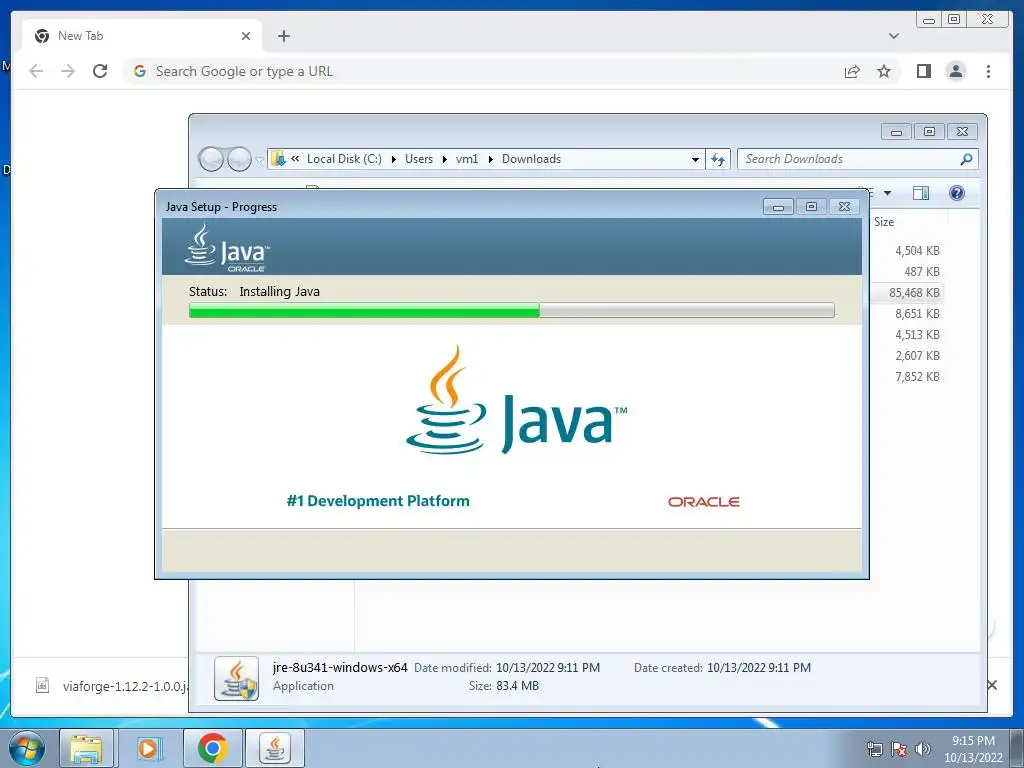Click the Chrome back arrow

point(36,71)
